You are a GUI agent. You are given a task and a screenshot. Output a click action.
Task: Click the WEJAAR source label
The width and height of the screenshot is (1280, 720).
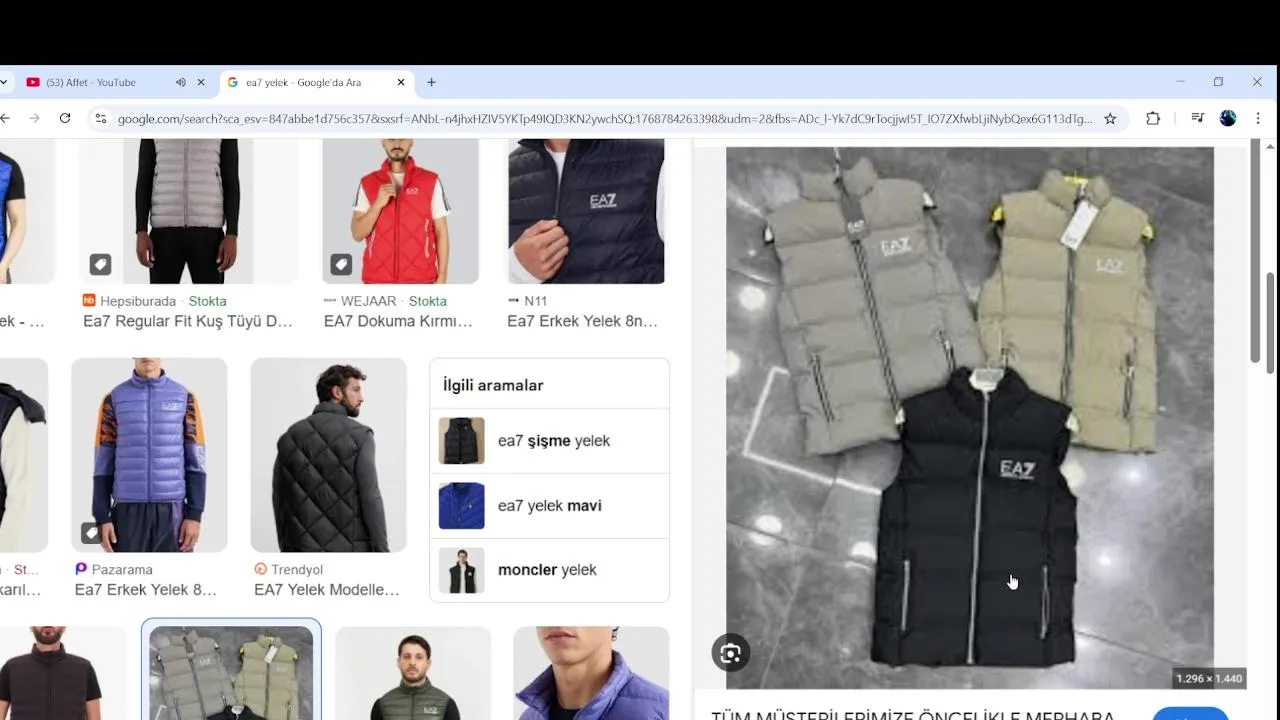coord(369,301)
